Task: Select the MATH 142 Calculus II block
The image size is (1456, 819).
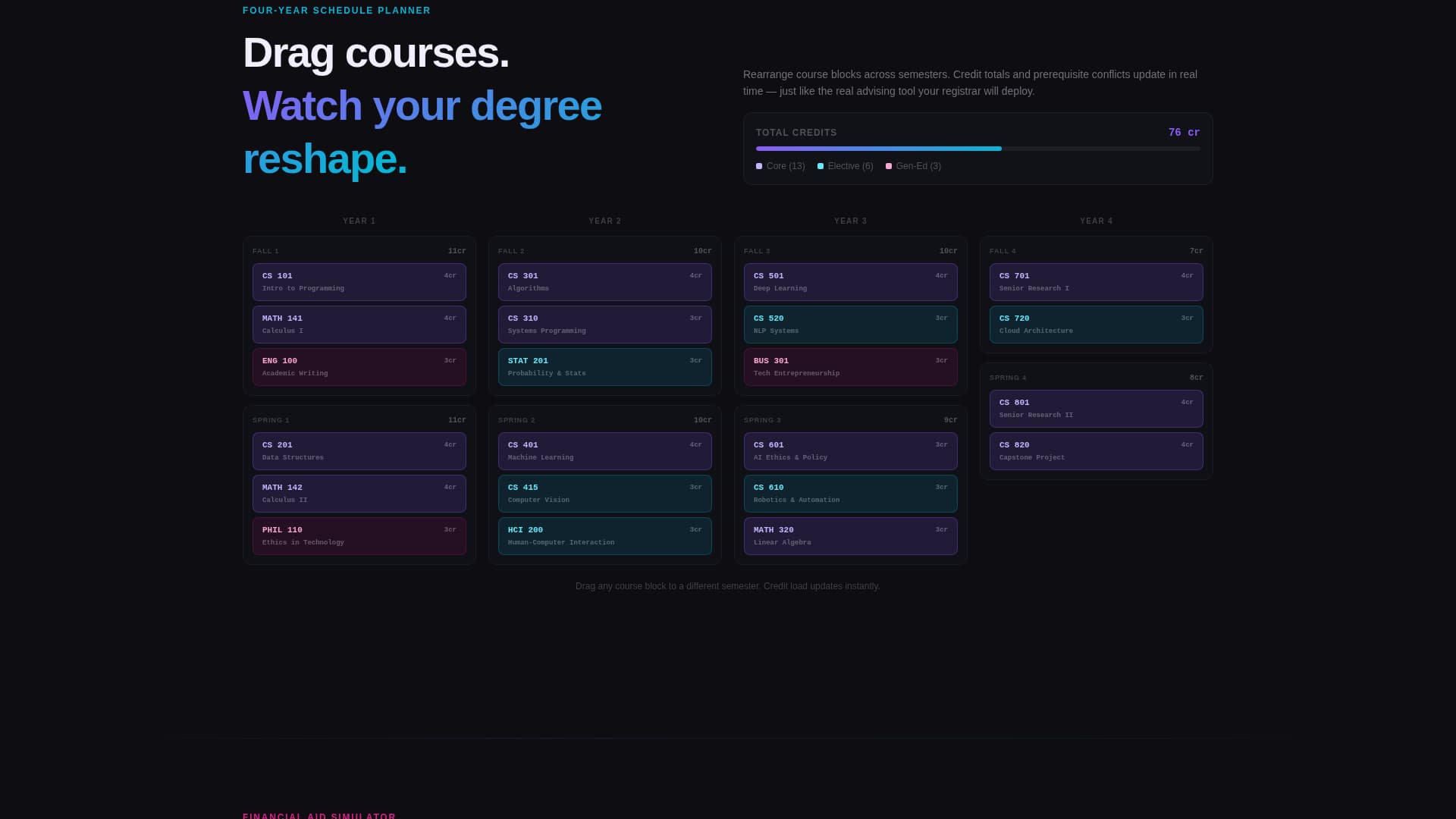Action: [359, 494]
